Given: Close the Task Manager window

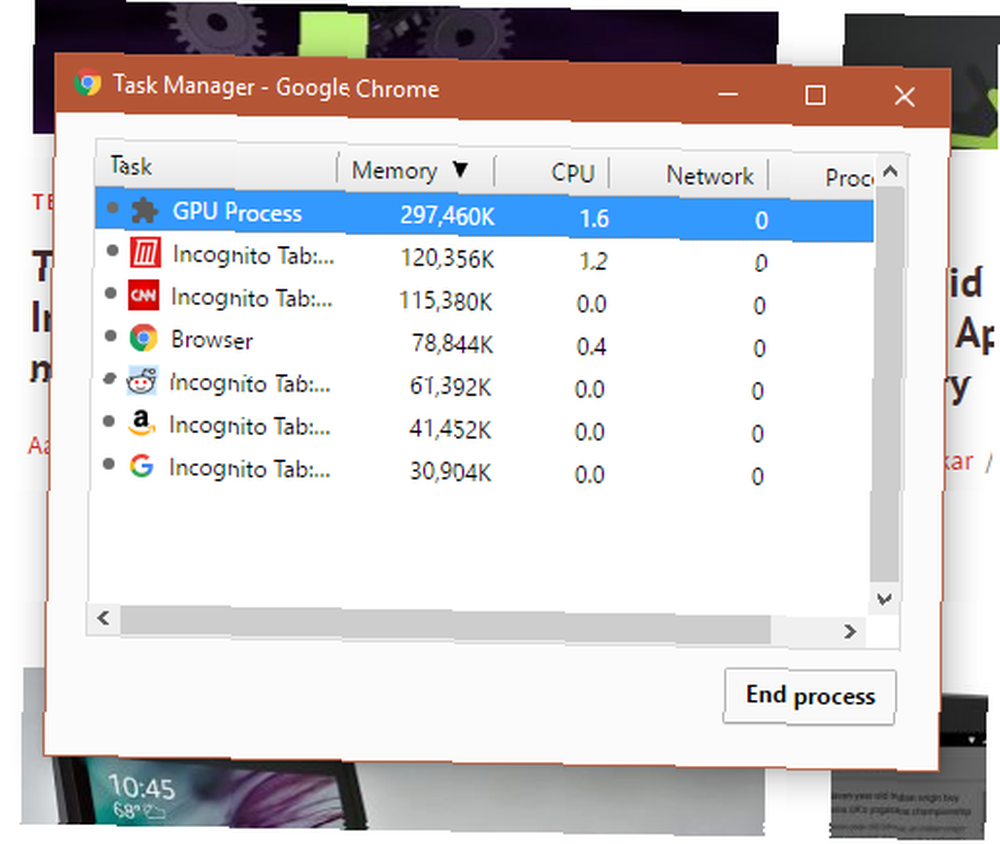Looking at the screenshot, I should coord(904,97).
